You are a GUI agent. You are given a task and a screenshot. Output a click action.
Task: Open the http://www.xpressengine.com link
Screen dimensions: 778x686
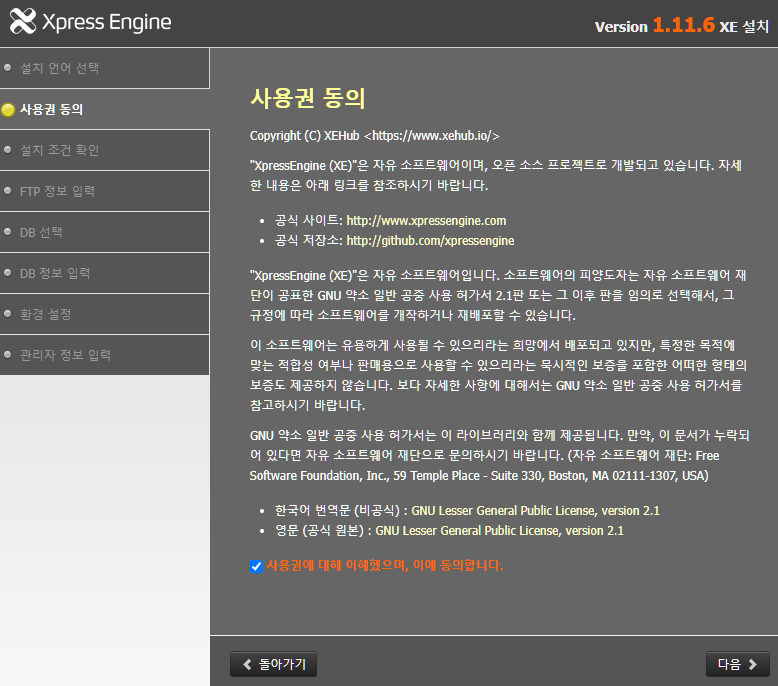click(426, 221)
